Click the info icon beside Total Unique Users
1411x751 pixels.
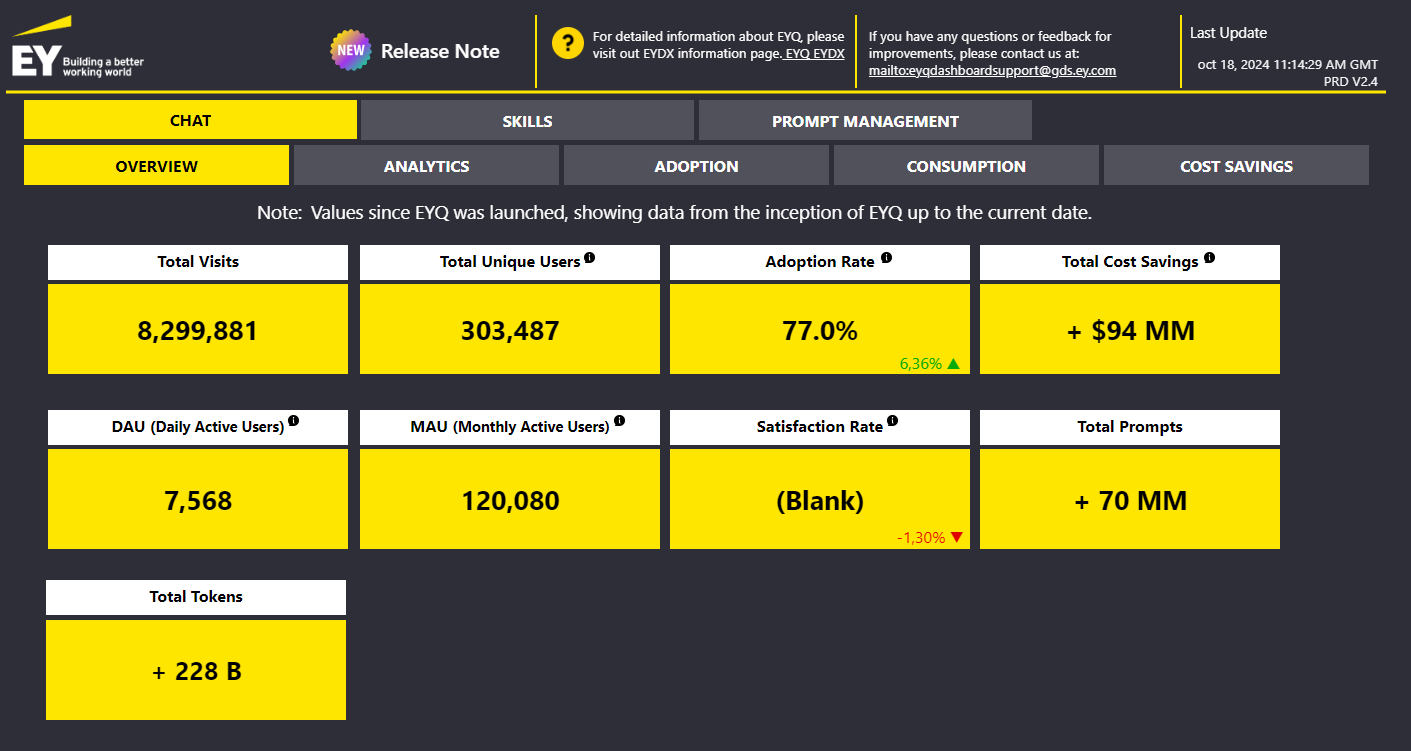pyautogui.click(x=589, y=258)
